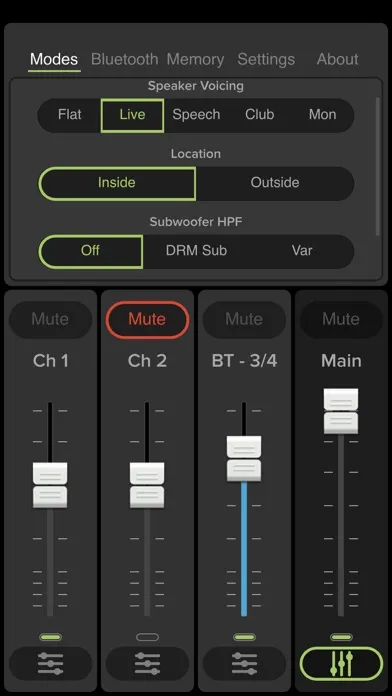Viewport: 392px width, 696px height.
Task: Select Mon speaker voicing
Action: (x=322, y=115)
